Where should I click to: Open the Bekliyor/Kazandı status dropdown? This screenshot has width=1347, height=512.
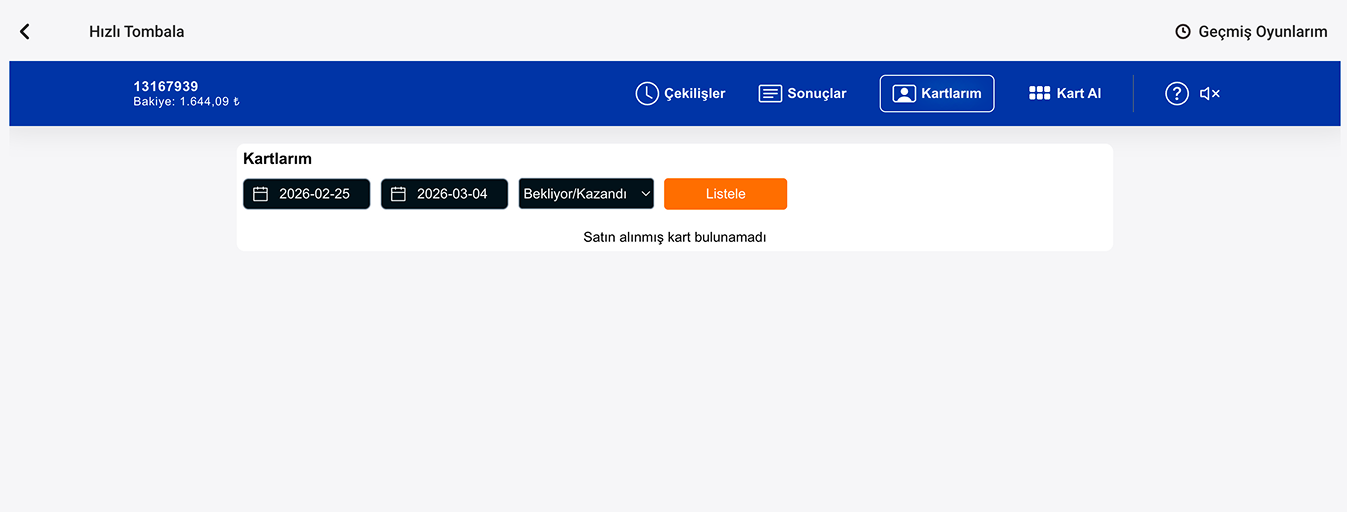575,194
